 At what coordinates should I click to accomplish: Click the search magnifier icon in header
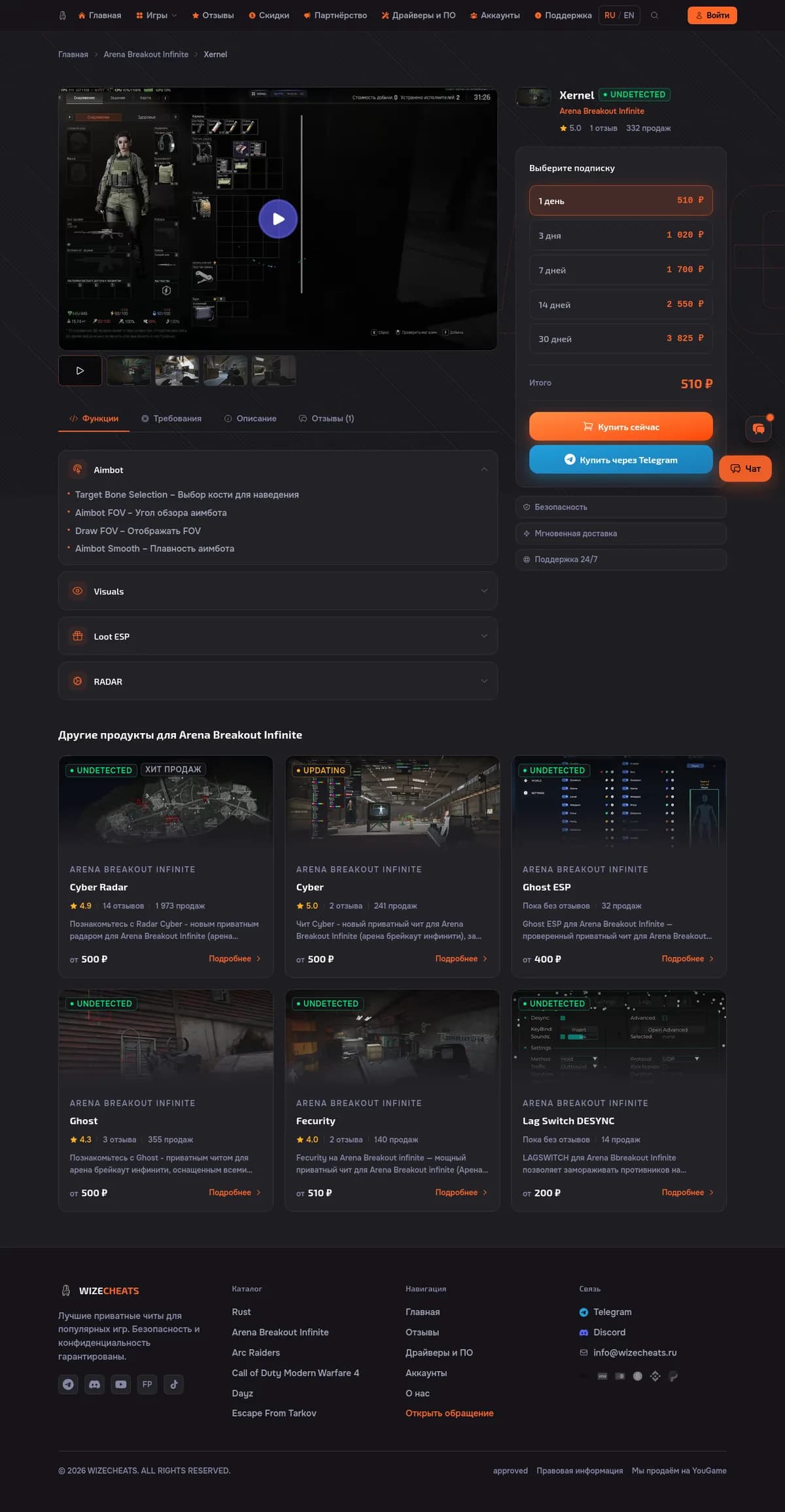(654, 15)
